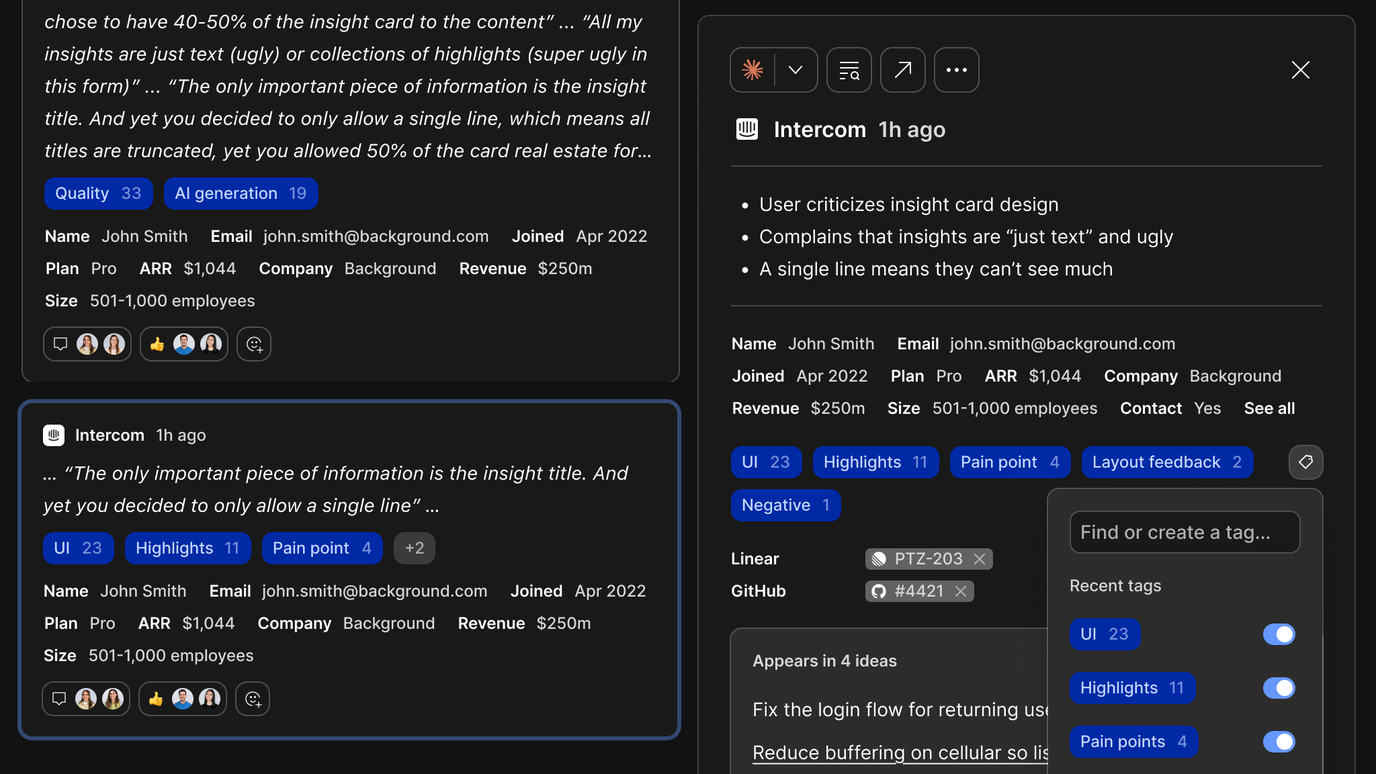Click the UI 23 tag in detail panel
Image resolution: width=1376 pixels, height=774 pixels.
click(766, 462)
